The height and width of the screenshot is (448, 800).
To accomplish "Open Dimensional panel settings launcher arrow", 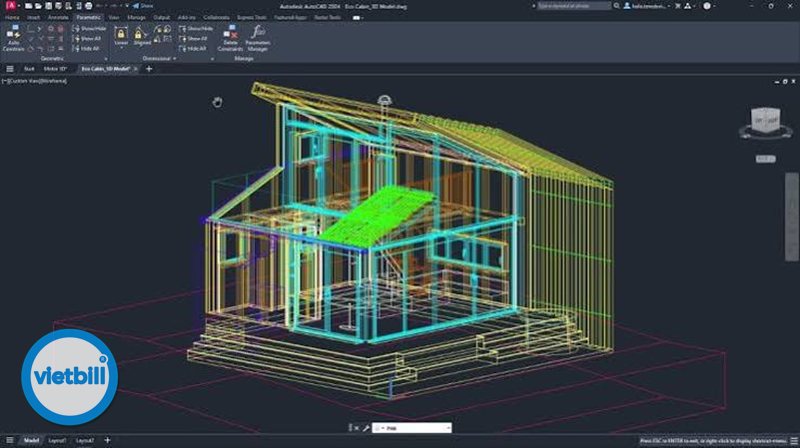I will point(212,59).
